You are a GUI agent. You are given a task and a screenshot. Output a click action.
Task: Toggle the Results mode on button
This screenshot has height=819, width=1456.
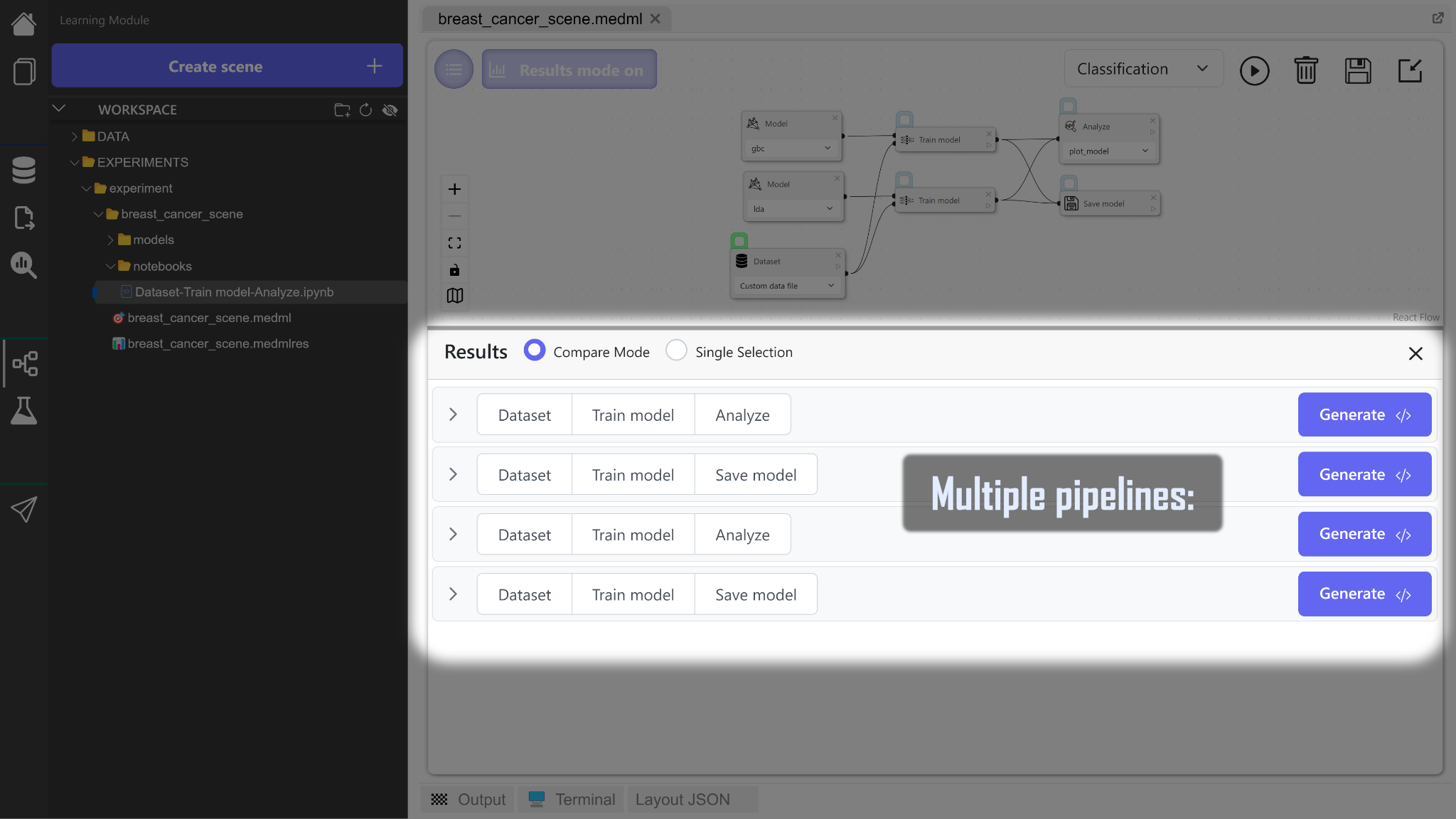click(569, 70)
